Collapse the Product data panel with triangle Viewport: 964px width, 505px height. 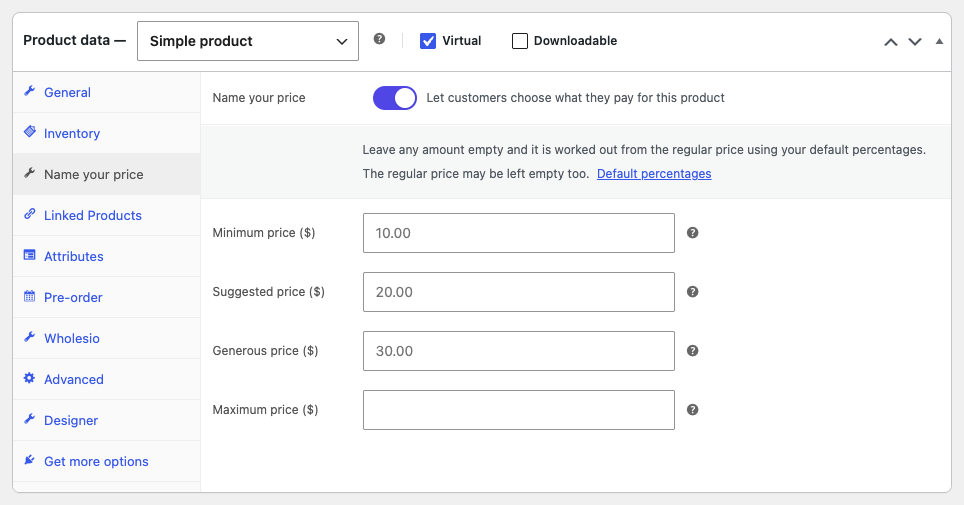click(939, 41)
